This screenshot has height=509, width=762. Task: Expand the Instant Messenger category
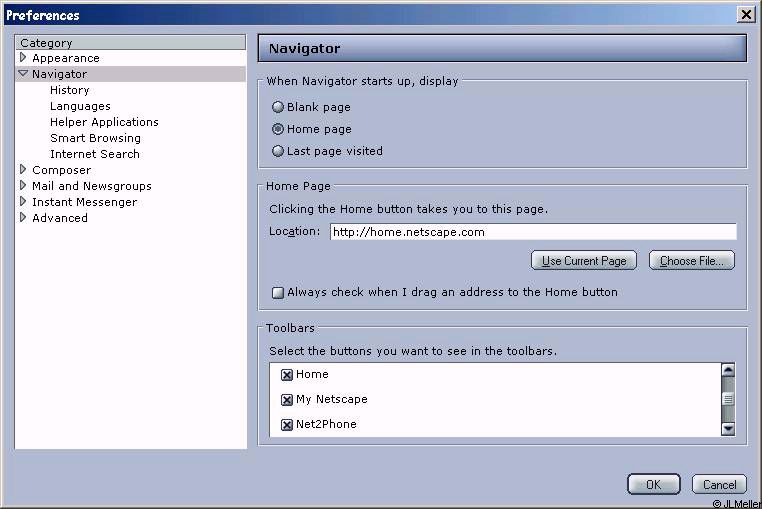tap(23, 201)
